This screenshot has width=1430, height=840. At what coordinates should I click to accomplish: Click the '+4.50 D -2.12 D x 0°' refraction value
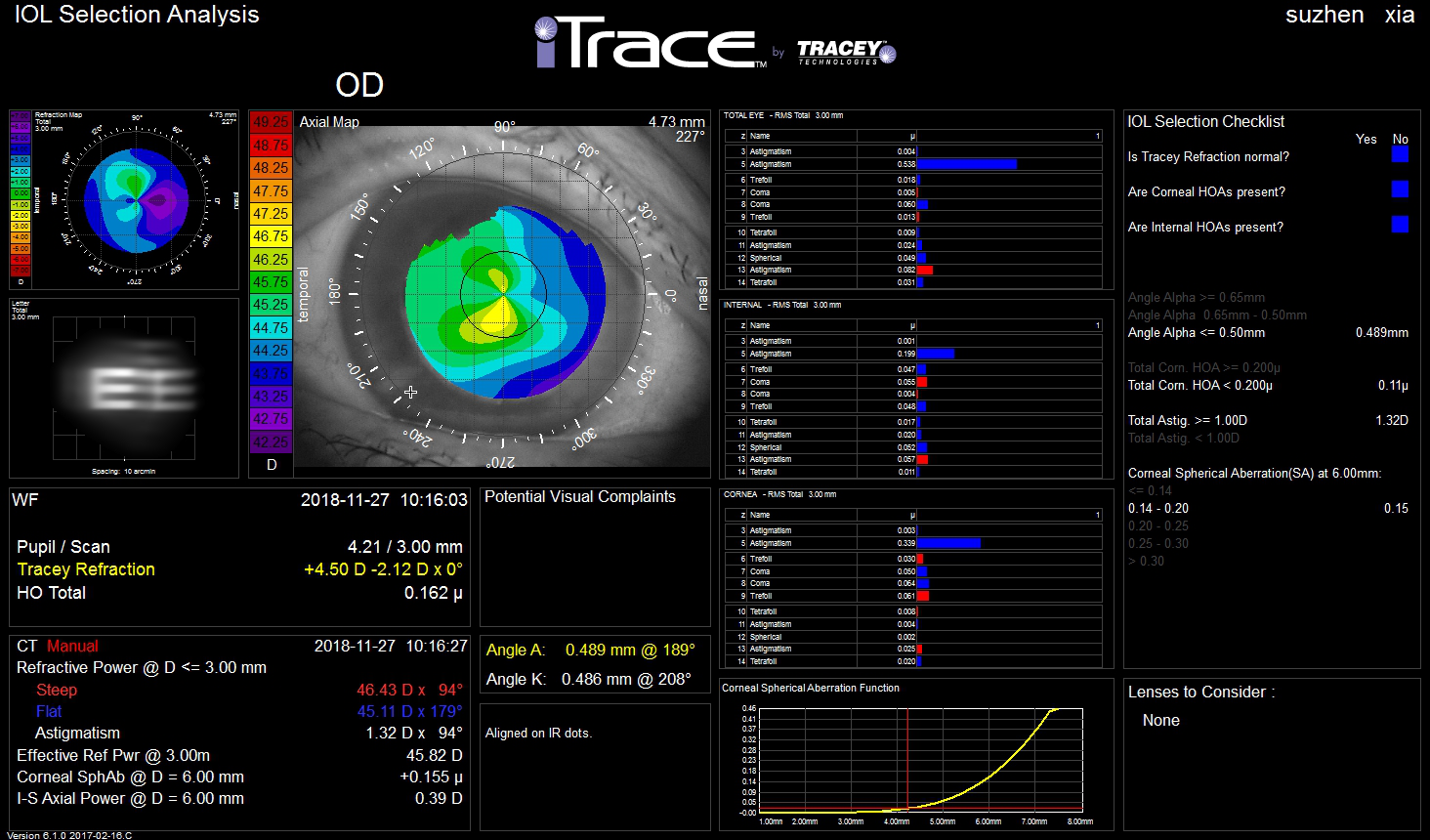click(x=384, y=569)
